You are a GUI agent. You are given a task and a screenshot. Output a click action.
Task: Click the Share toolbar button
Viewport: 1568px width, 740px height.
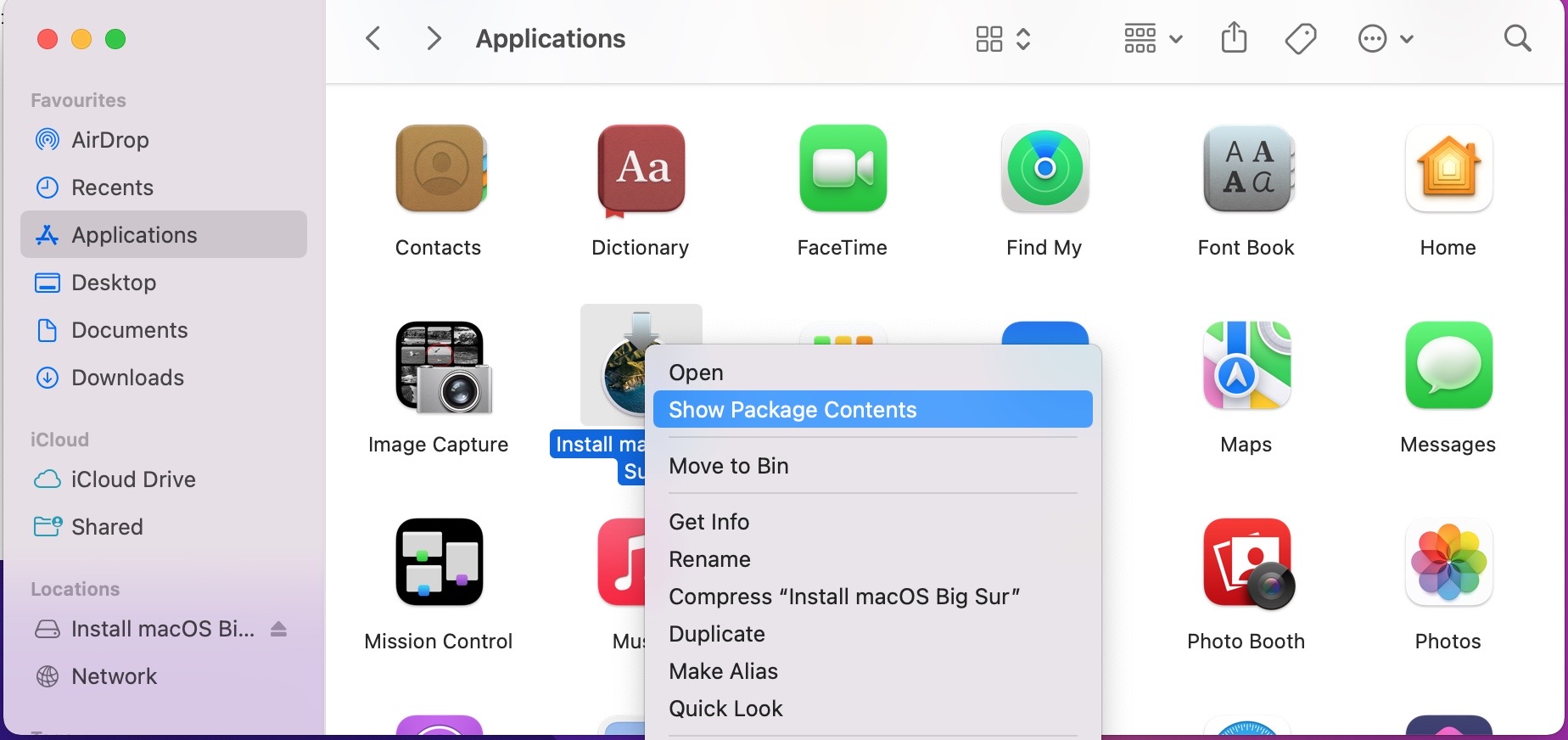click(x=1234, y=38)
